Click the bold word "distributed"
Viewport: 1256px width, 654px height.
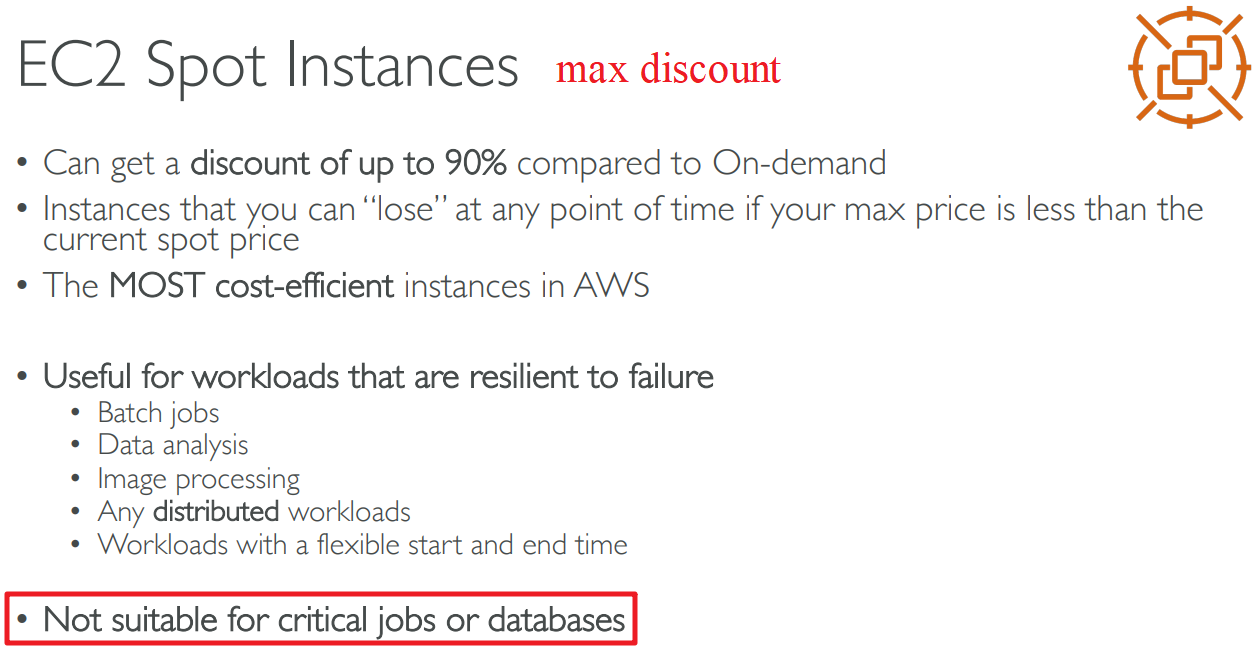point(216,512)
